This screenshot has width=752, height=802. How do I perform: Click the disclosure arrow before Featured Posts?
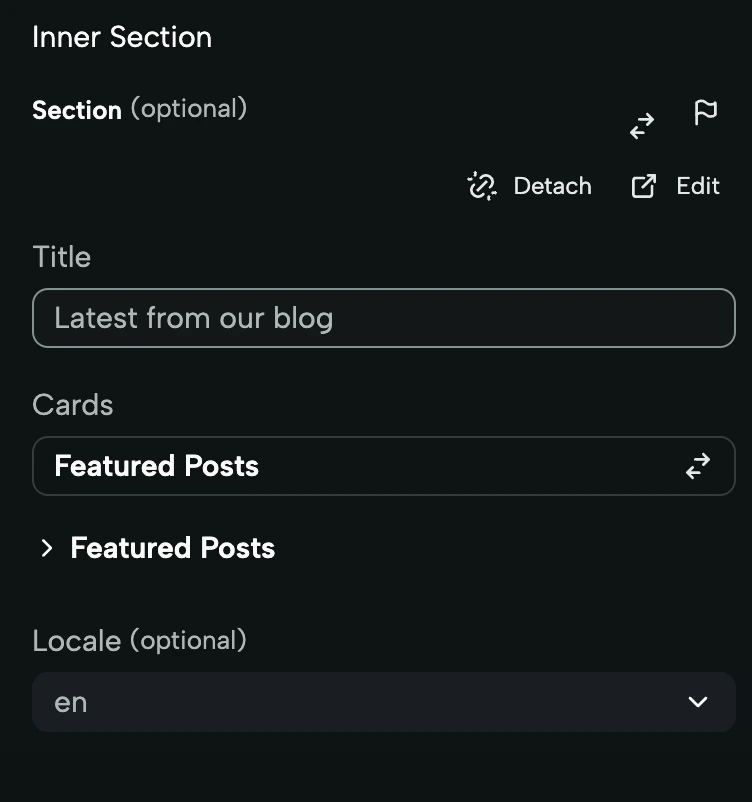click(45, 548)
